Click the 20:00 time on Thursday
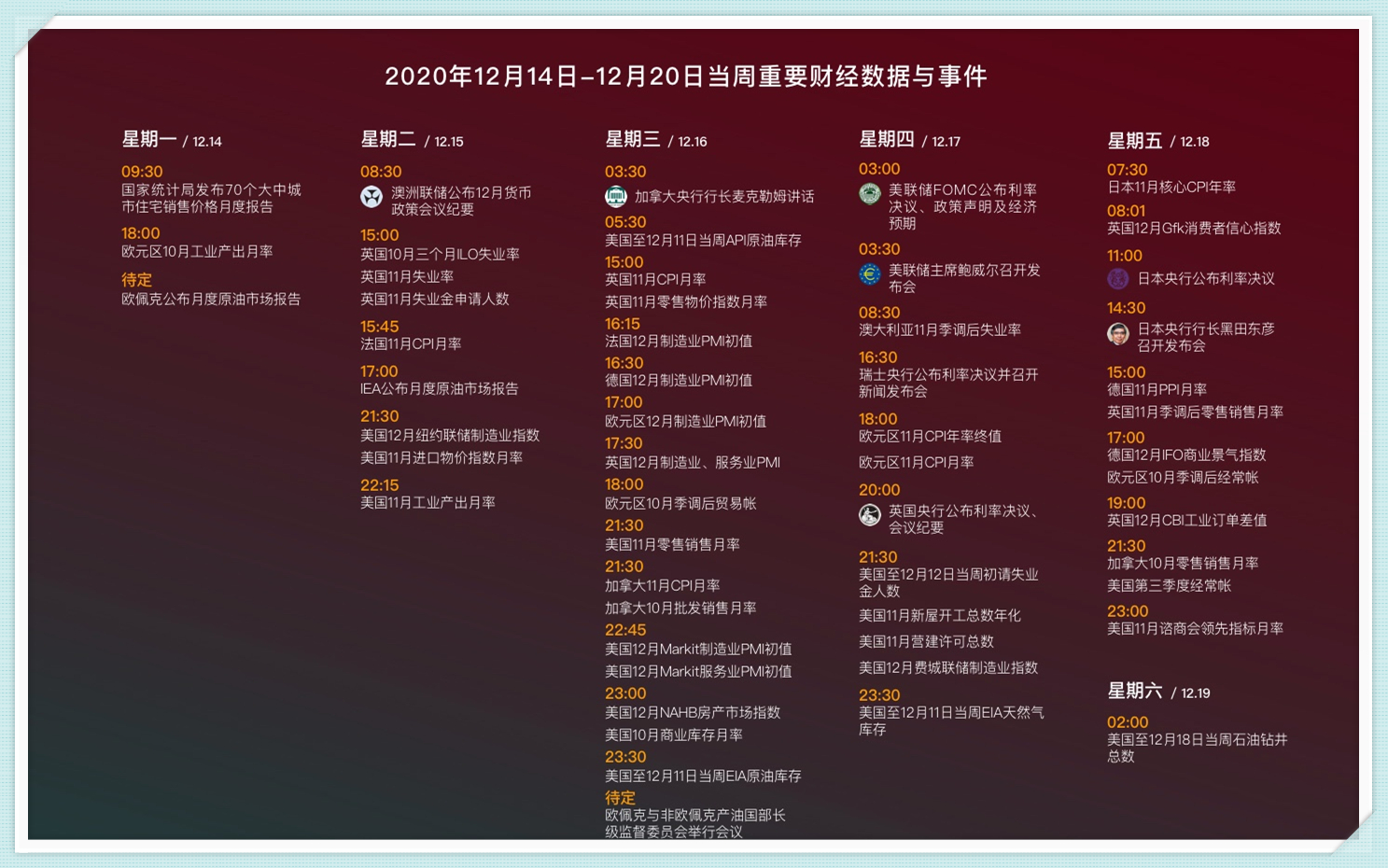Viewport: 1388px width, 868px height. (x=879, y=490)
